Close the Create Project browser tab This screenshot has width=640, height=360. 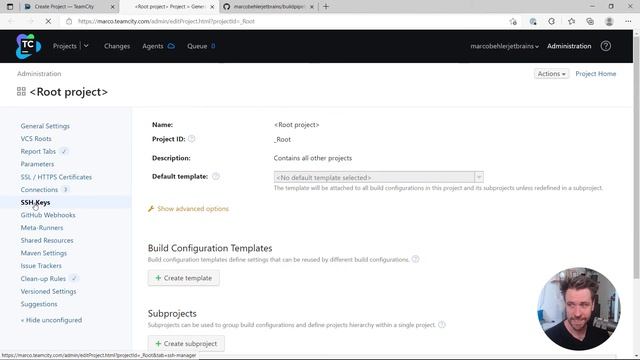(x=113, y=7)
